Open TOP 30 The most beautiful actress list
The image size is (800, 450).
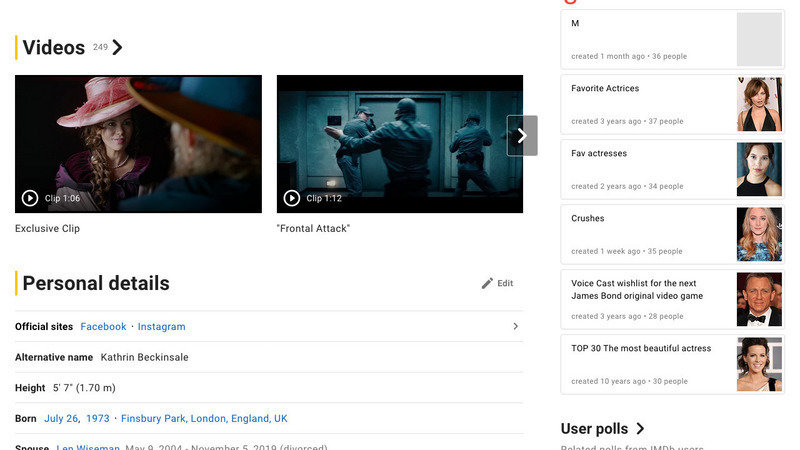[x=641, y=348]
